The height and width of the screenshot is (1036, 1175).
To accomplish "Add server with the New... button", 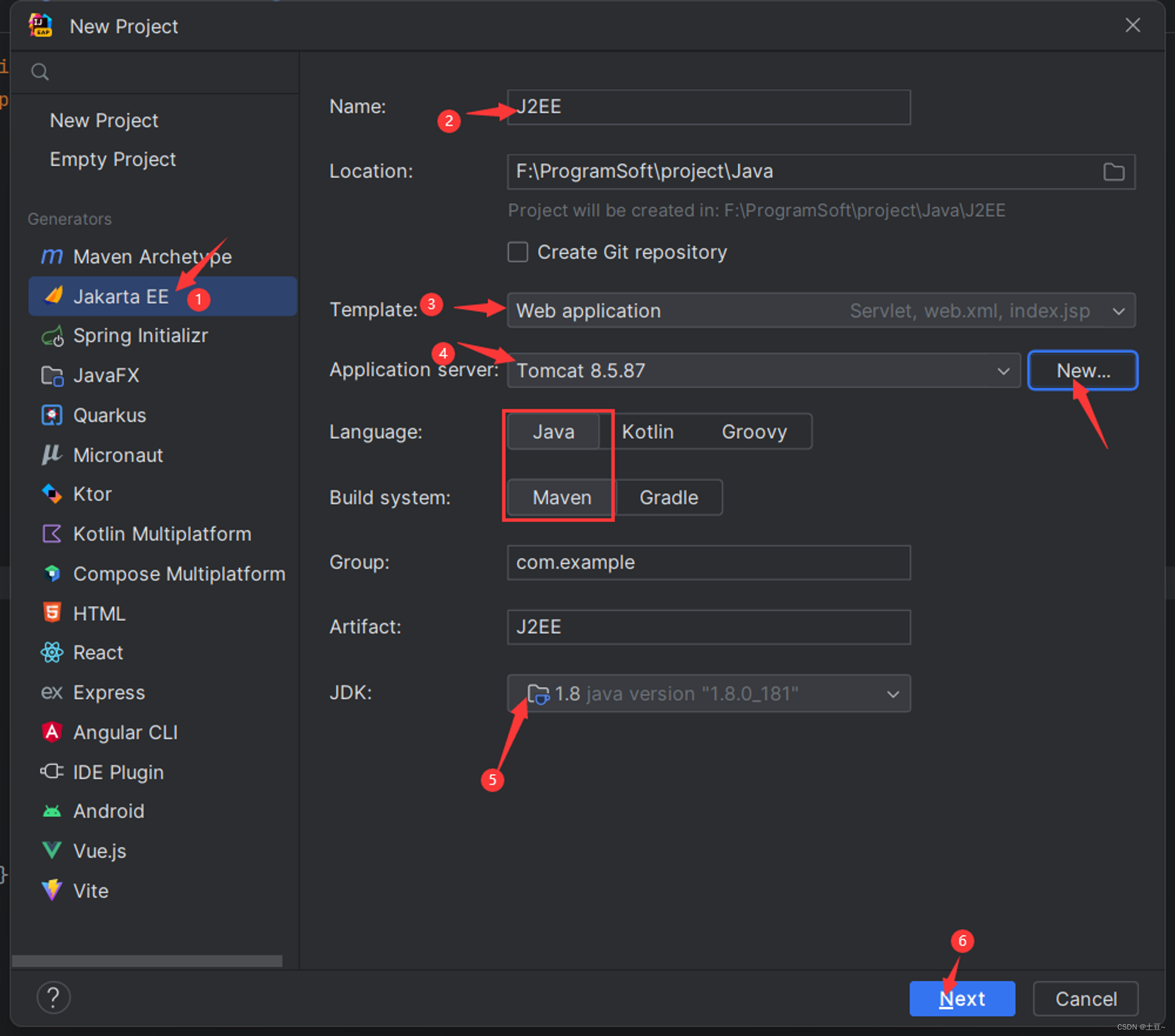I will 1083,371.
